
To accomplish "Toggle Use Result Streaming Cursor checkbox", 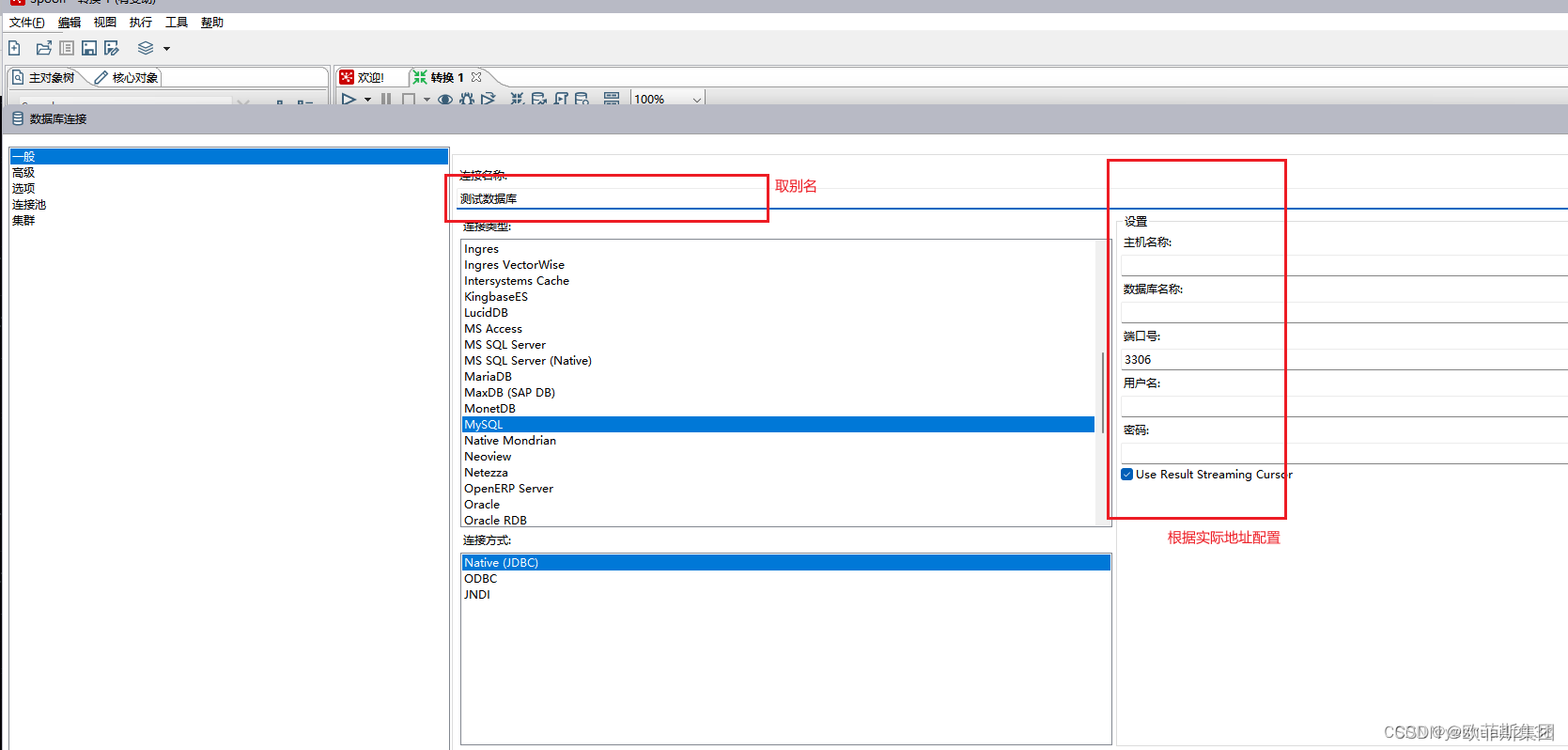I will [1127, 475].
